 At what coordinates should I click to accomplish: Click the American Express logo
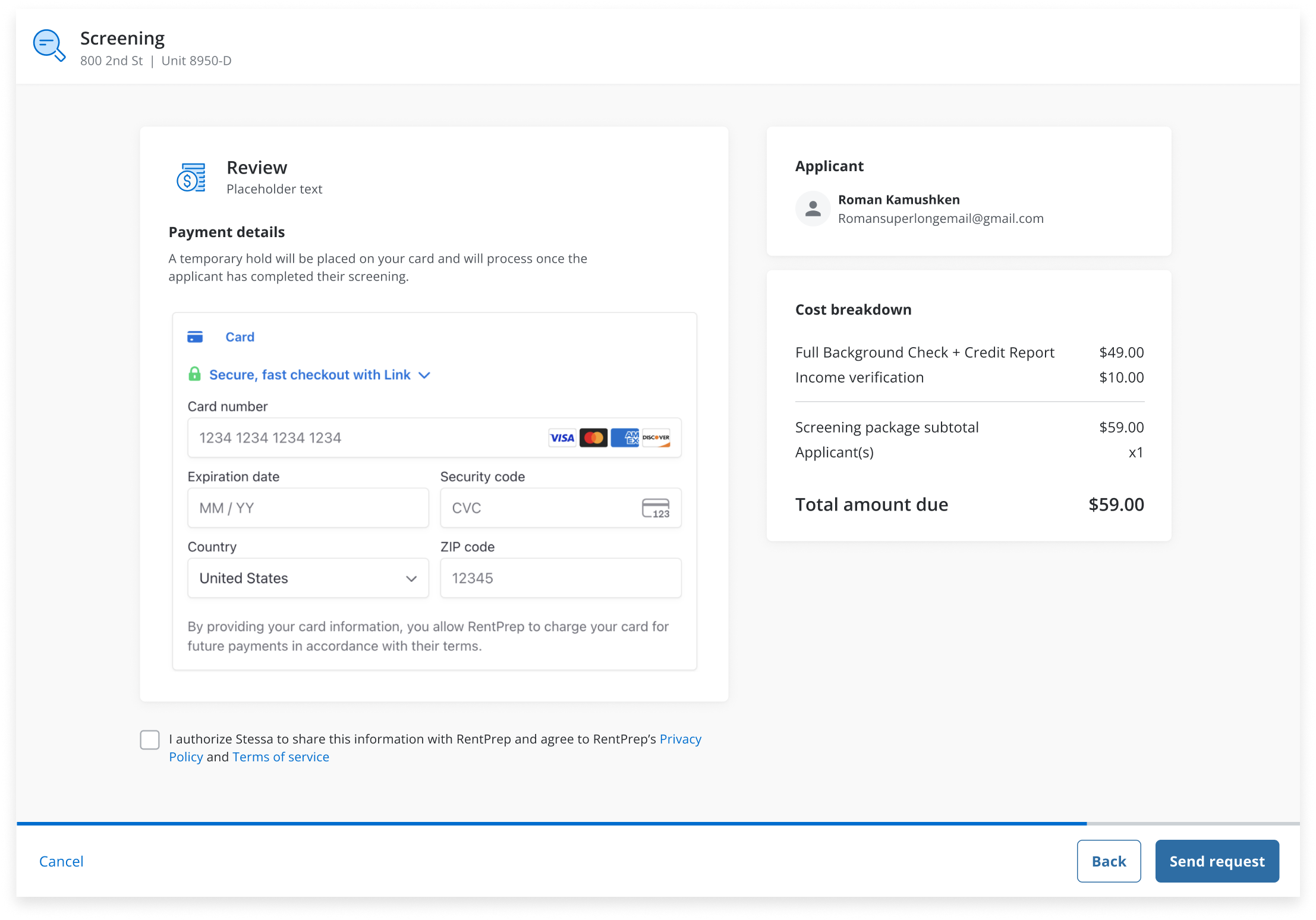tap(625, 438)
